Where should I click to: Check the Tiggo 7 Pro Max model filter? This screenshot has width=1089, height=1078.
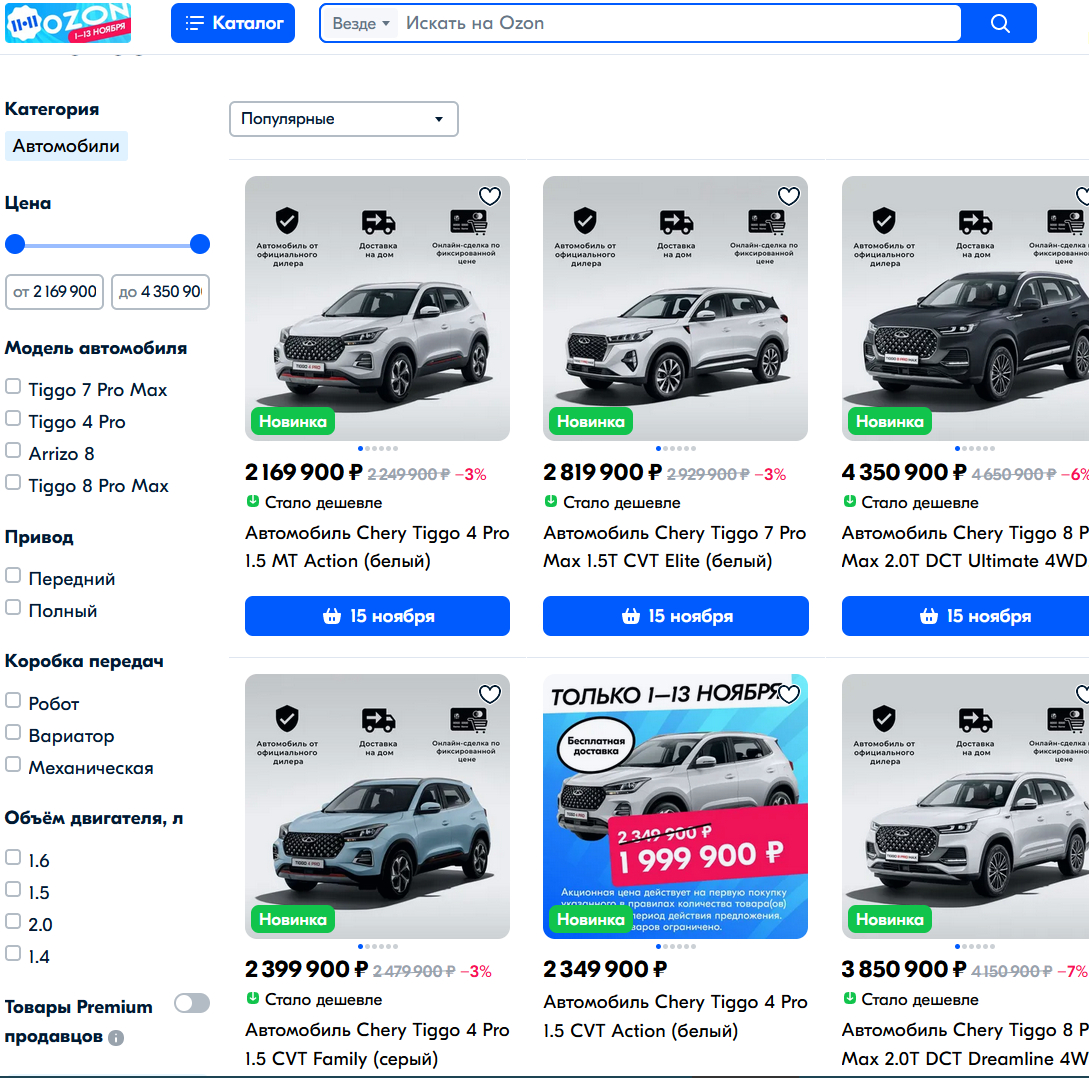13,387
